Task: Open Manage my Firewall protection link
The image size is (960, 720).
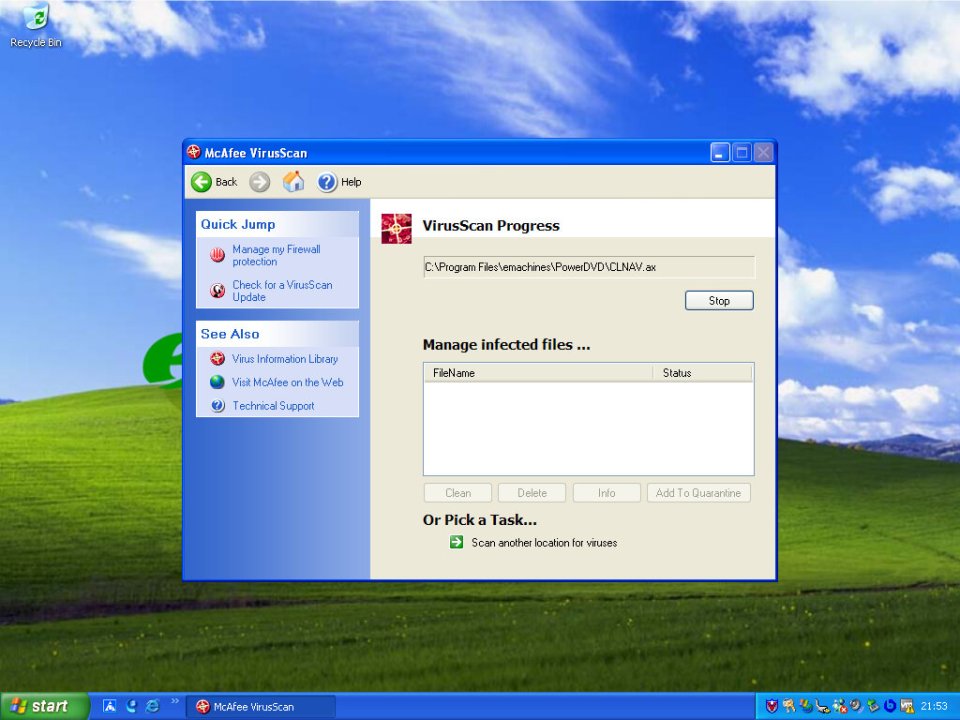Action: (276, 256)
